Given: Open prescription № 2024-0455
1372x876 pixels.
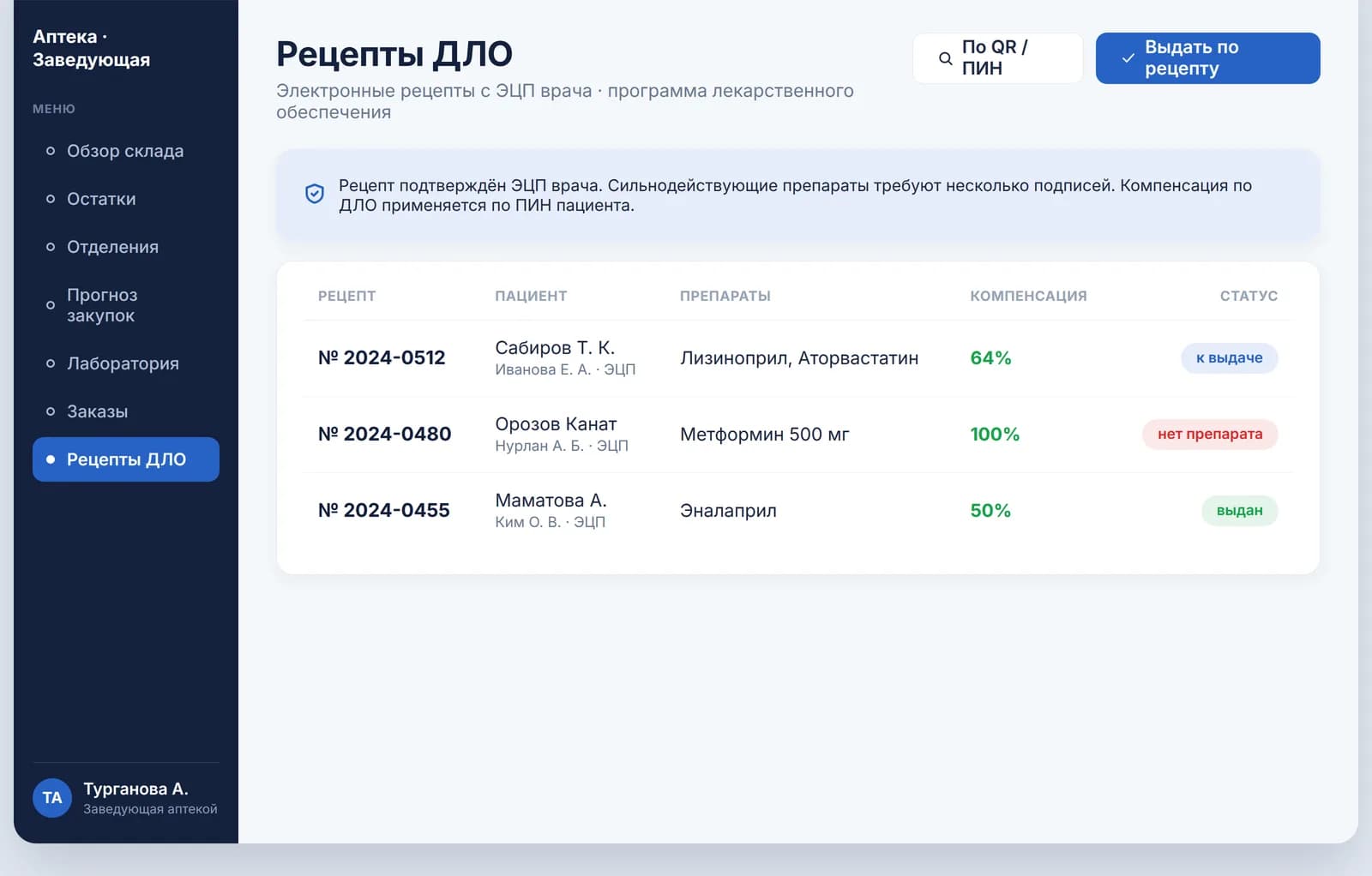Looking at the screenshot, I should click(x=383, y=511).
